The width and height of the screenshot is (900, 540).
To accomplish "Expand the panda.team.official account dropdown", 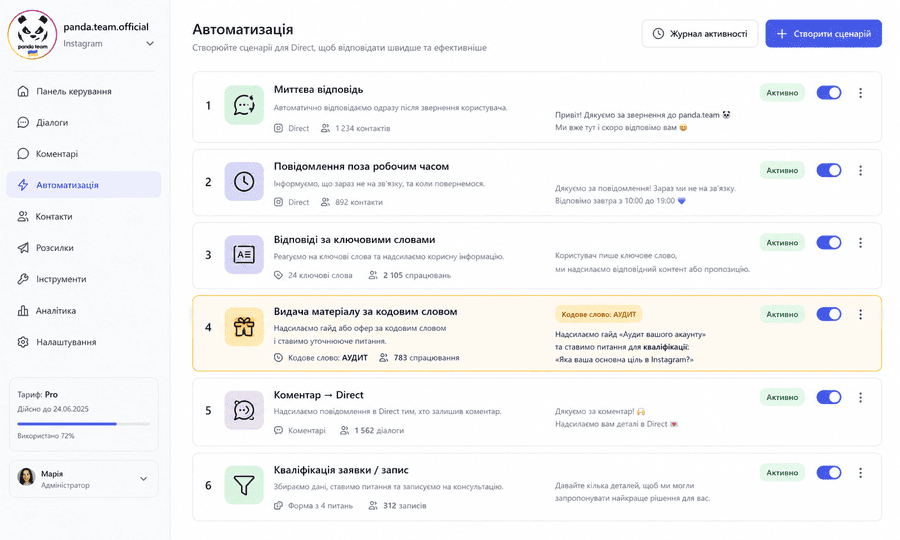I will point(150,44).
